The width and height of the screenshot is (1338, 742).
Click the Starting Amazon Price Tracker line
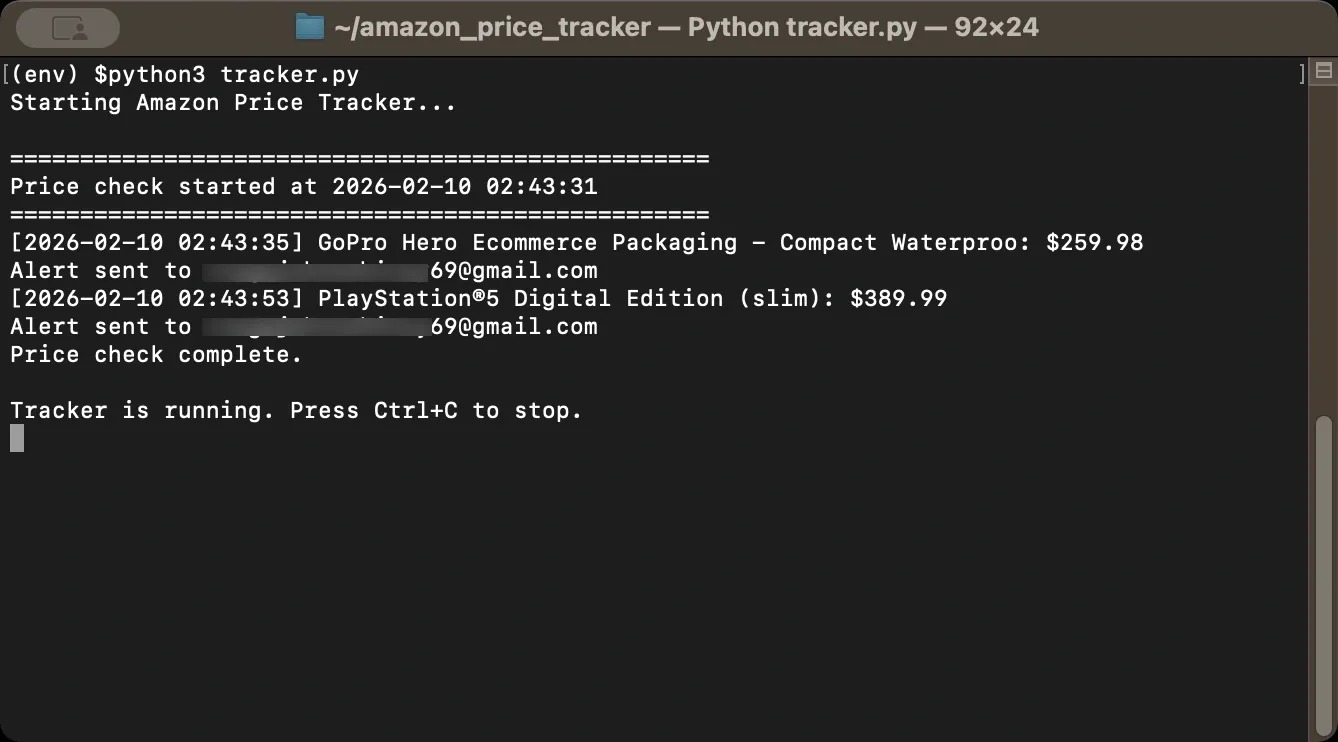pyautogui.click(x=232, y=102)
